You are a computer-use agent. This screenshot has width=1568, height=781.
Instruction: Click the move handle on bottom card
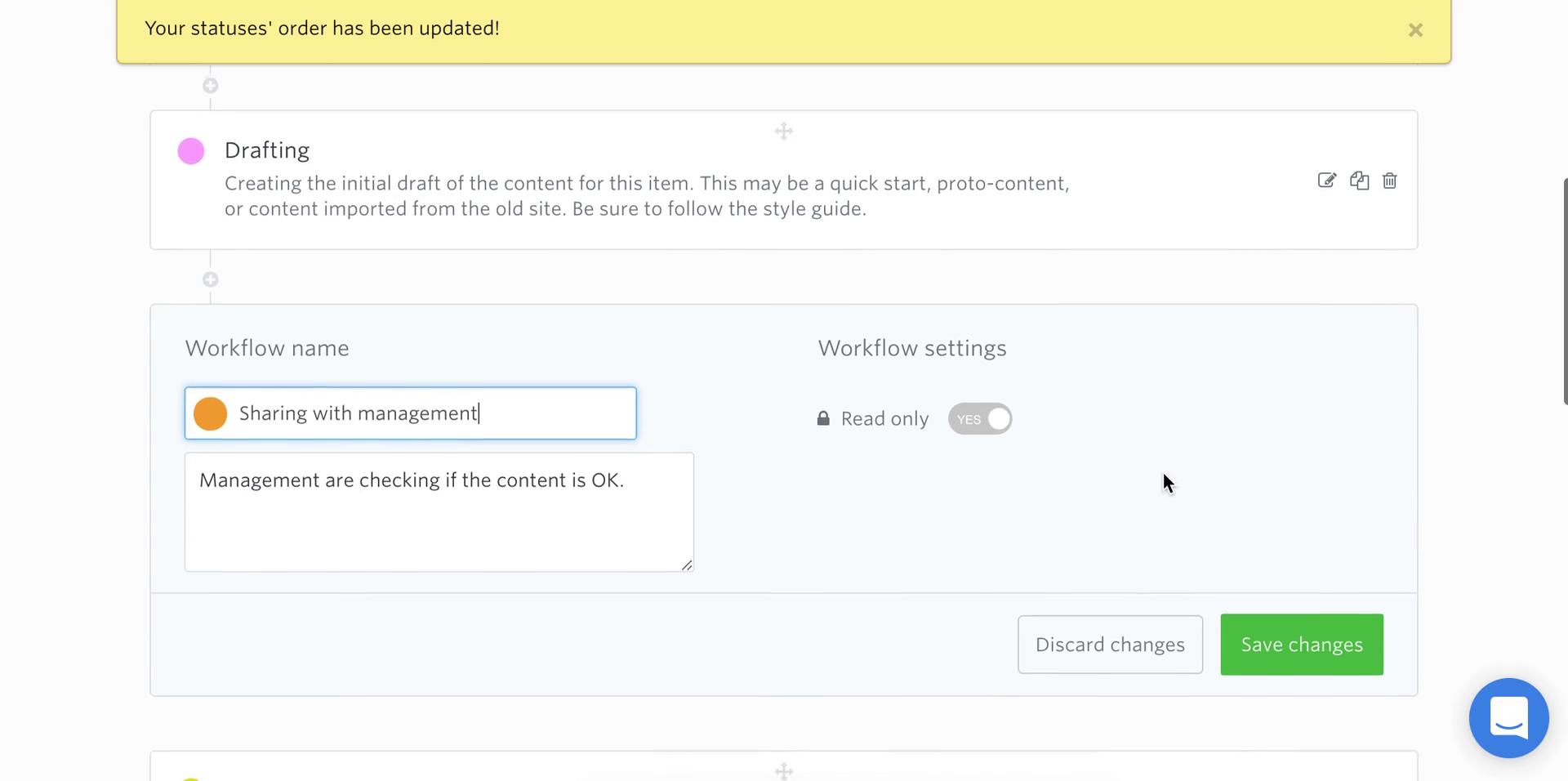coord(784,771)
